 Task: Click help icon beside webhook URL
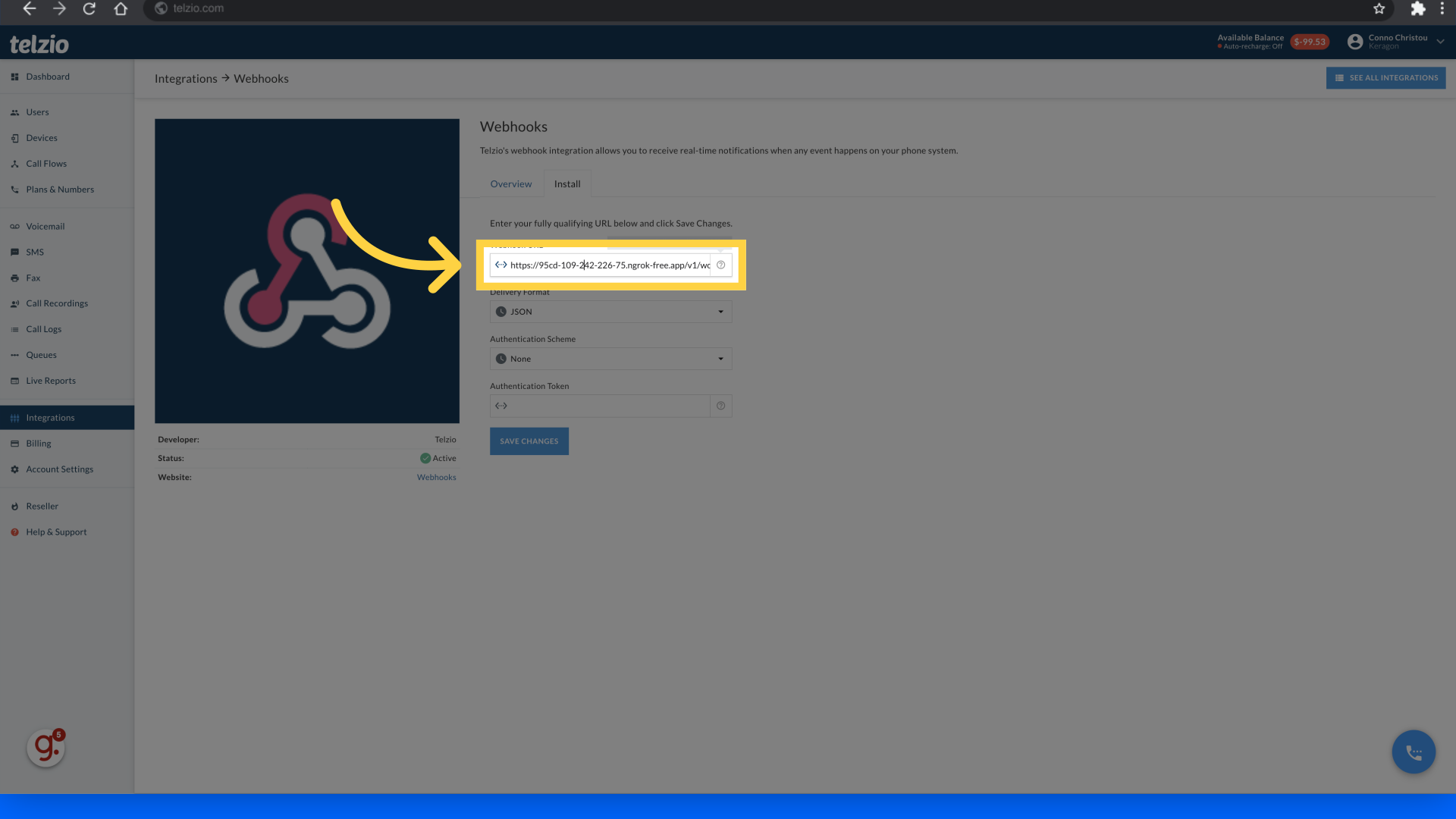(x=720, y=265)
